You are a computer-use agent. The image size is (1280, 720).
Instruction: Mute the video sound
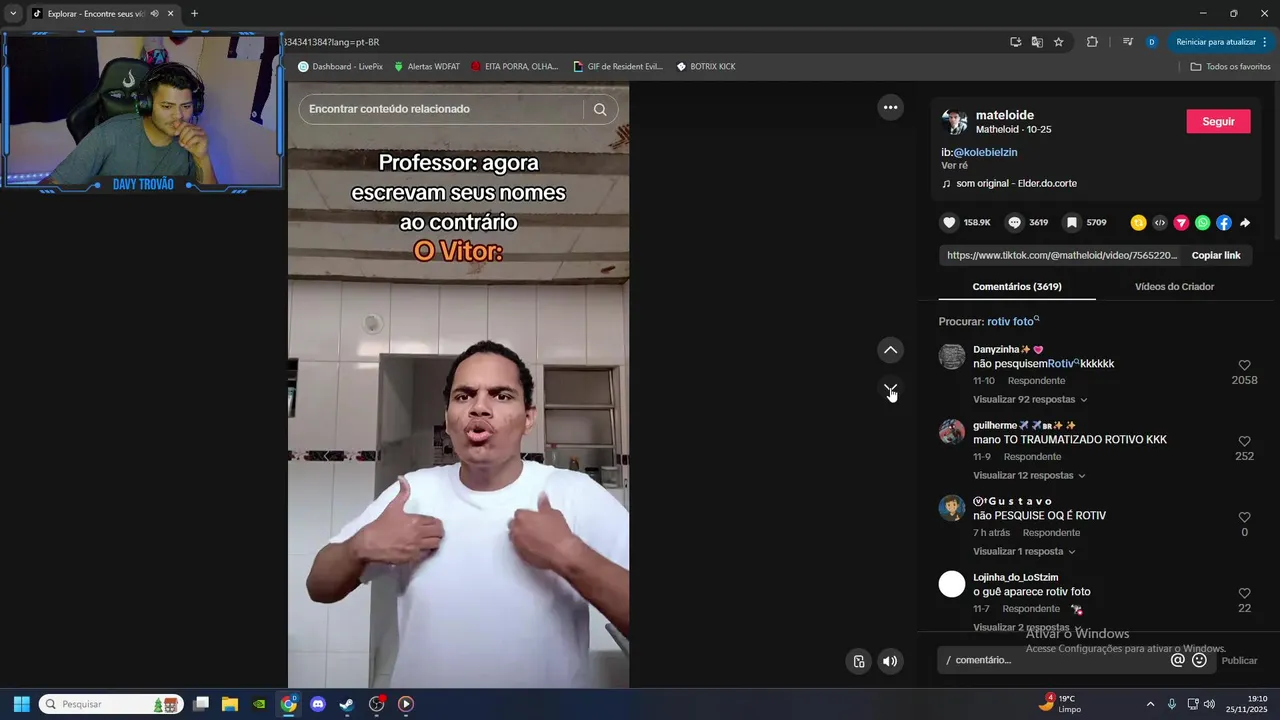click(x=890, y=661)
